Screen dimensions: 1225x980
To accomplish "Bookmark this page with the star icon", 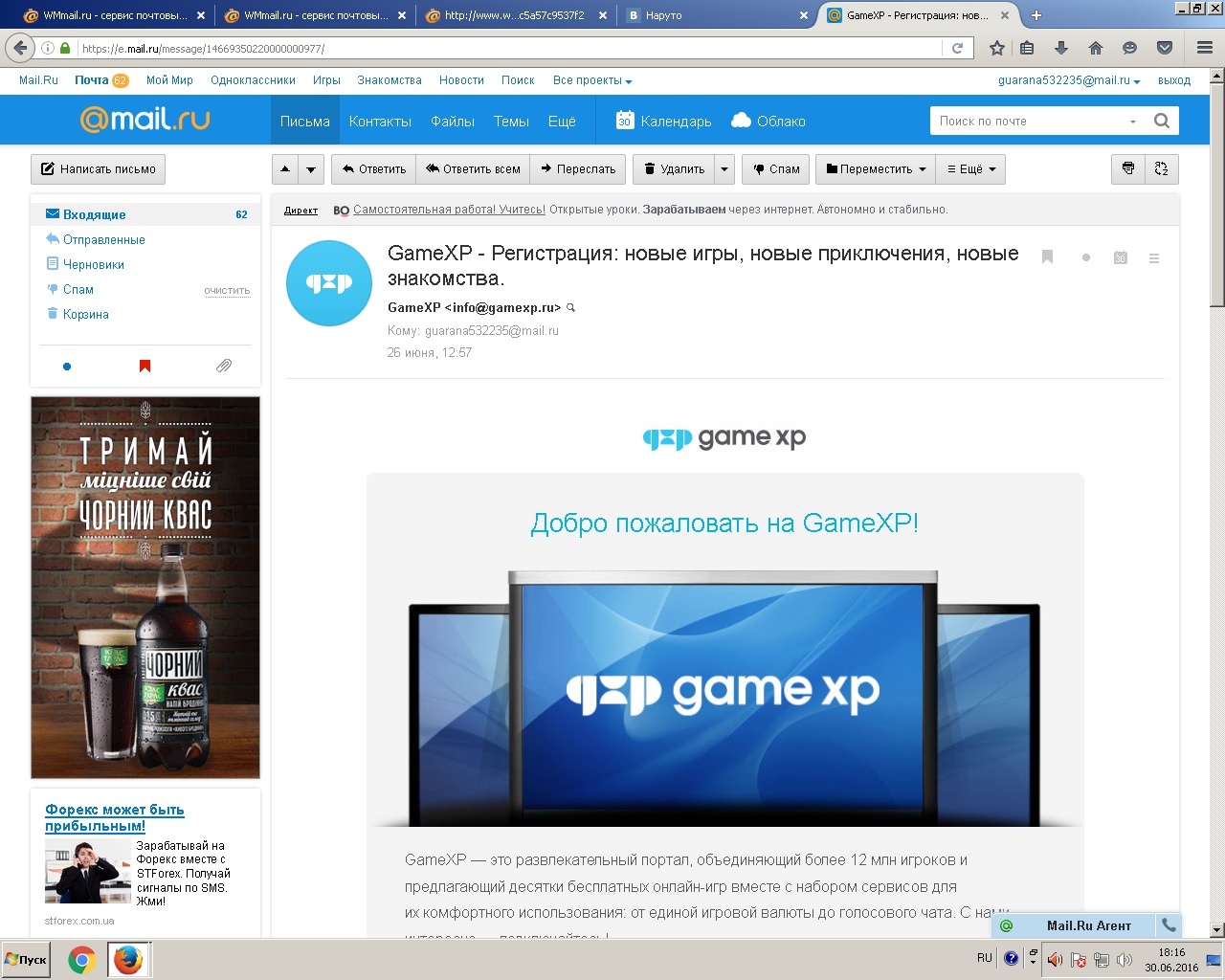I will 997,48.
